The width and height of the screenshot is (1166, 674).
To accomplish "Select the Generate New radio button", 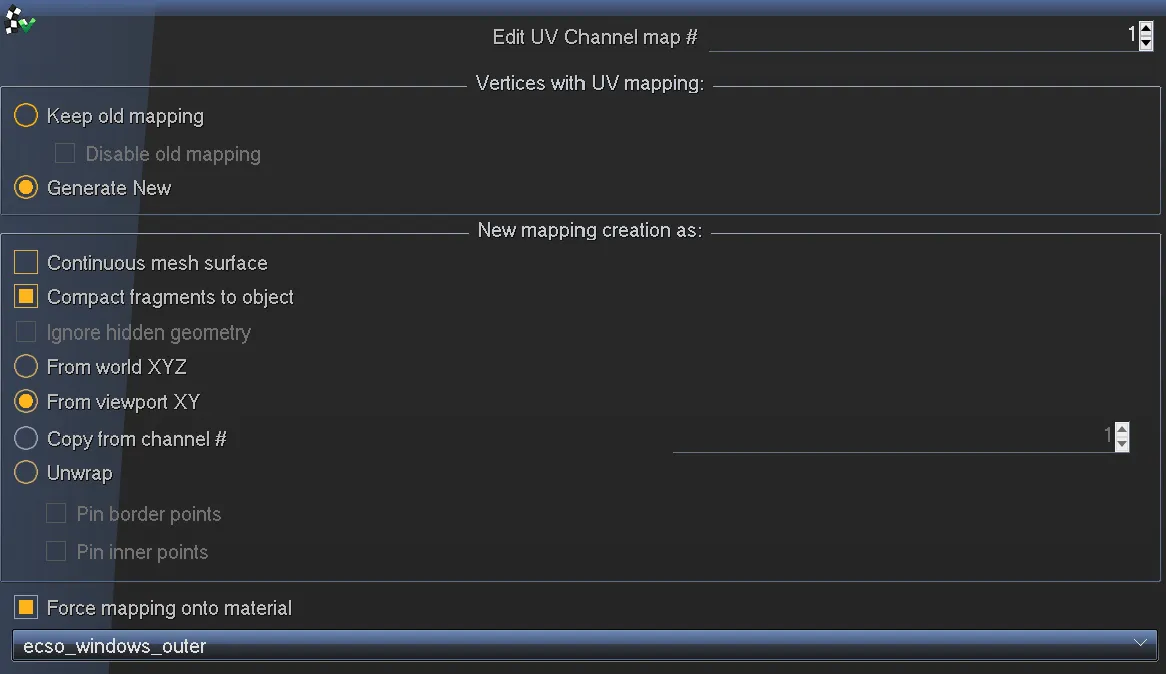I will pos(26,188).
